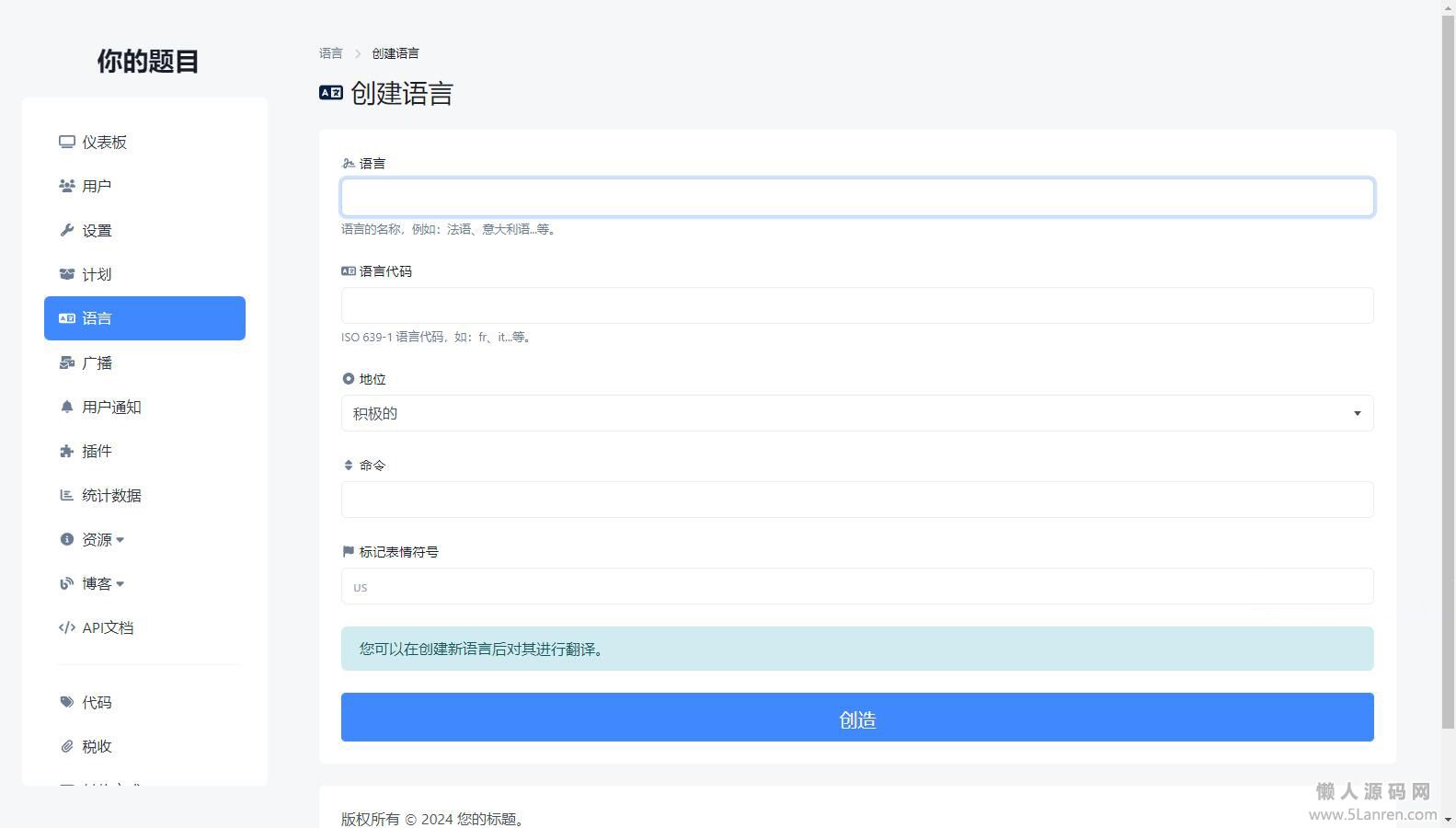Click the paperclip icon beside 税收
1456x828 pixels.
point(66,746)
